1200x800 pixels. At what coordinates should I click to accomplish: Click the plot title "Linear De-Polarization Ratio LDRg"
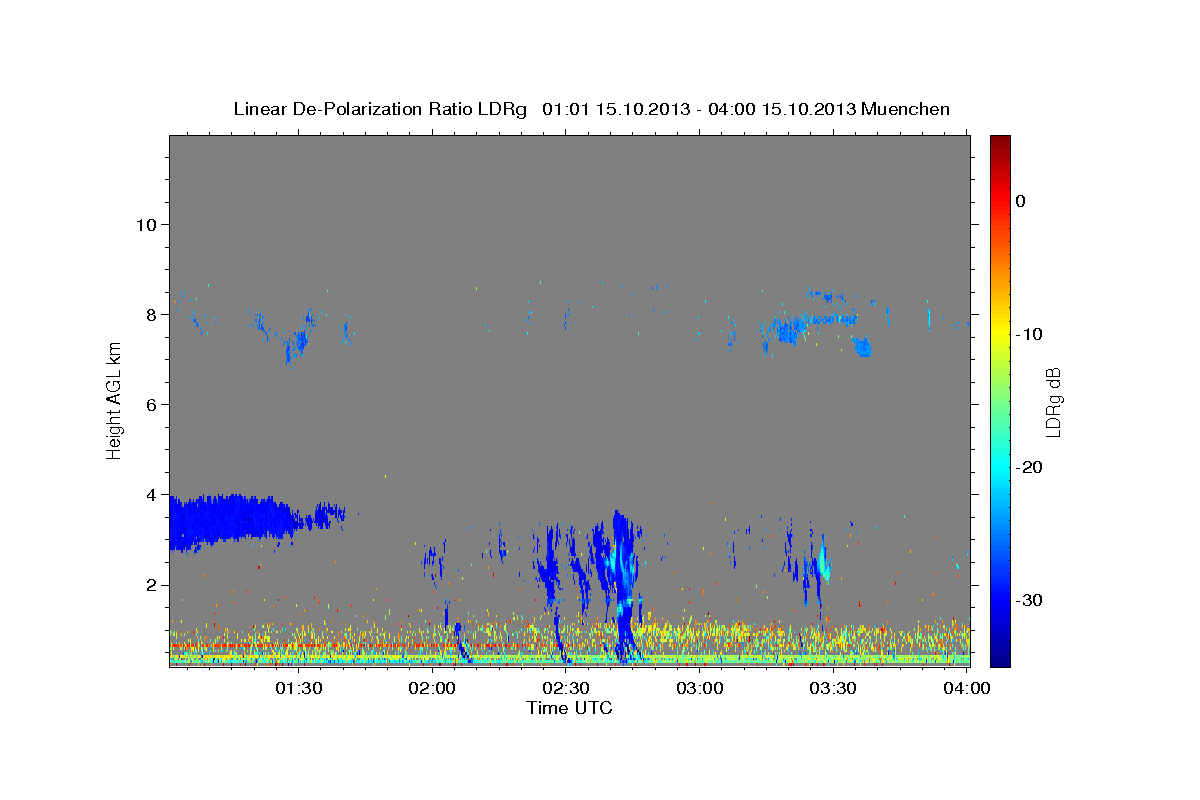pos(379,109)
